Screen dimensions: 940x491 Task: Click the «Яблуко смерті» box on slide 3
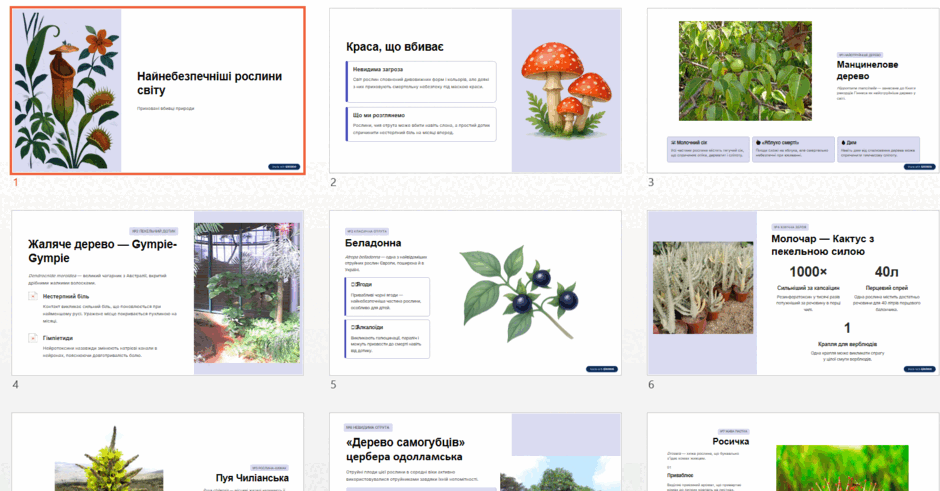click(793, 149)
